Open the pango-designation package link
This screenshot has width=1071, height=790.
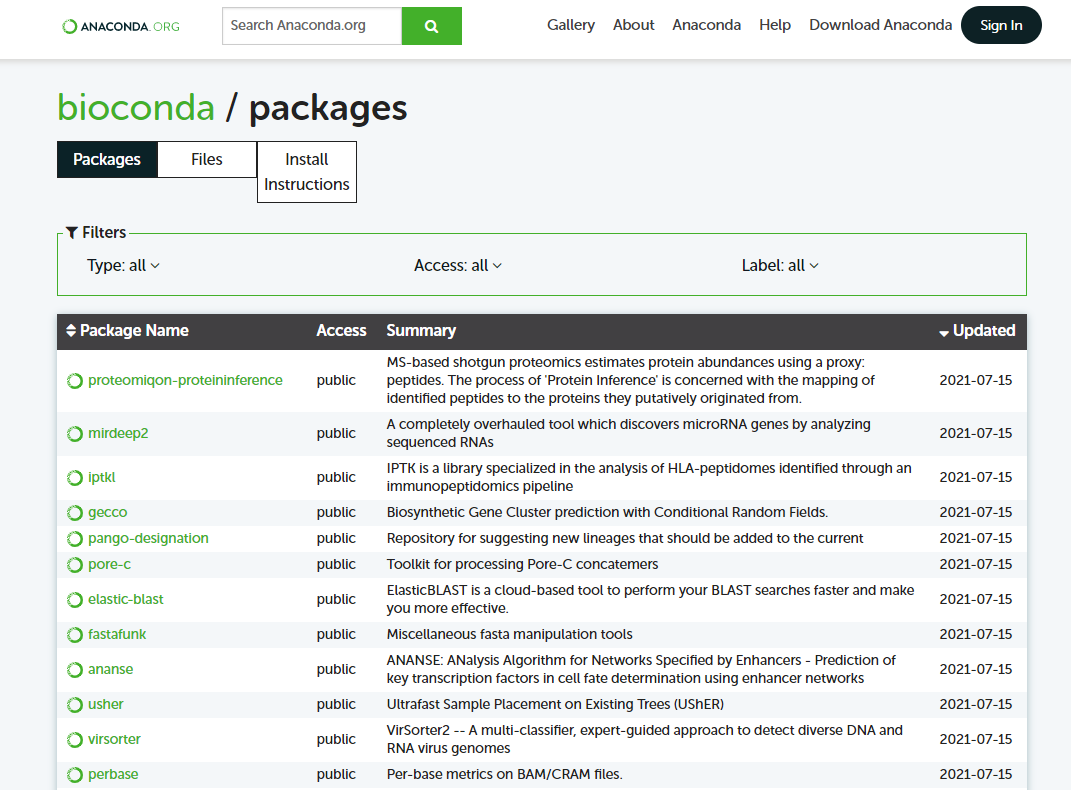coord(148,539)
